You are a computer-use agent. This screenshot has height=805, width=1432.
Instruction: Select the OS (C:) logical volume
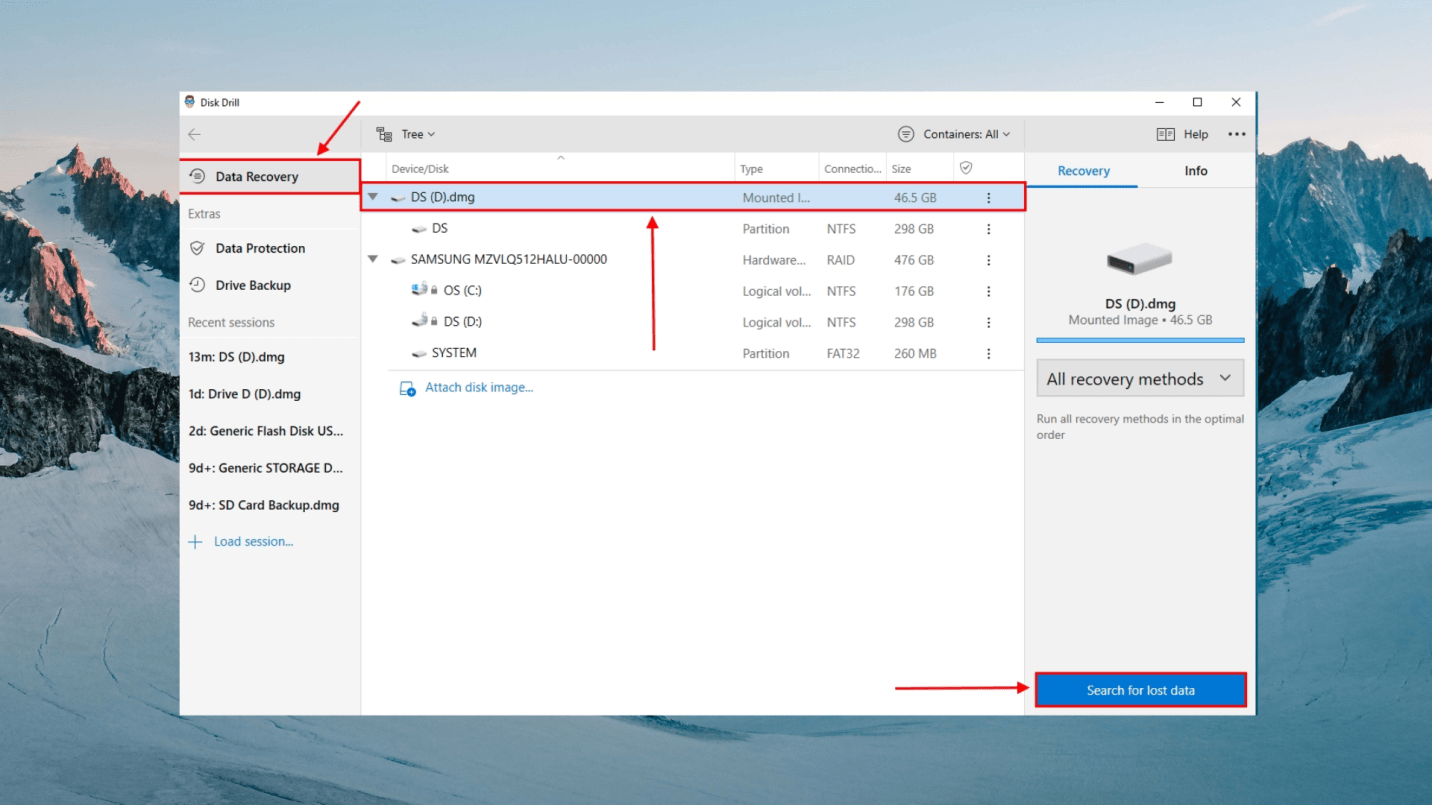693,291
